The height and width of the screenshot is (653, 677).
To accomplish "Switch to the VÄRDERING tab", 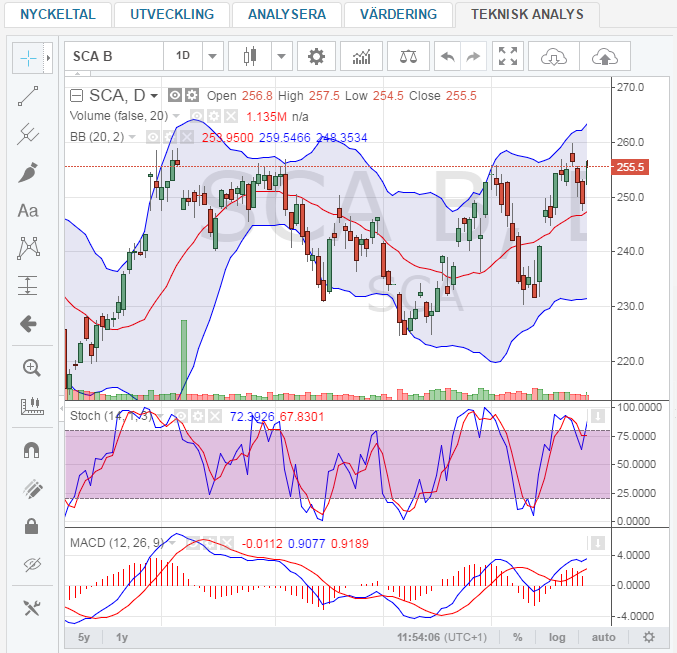I will [x=398, y=14].
